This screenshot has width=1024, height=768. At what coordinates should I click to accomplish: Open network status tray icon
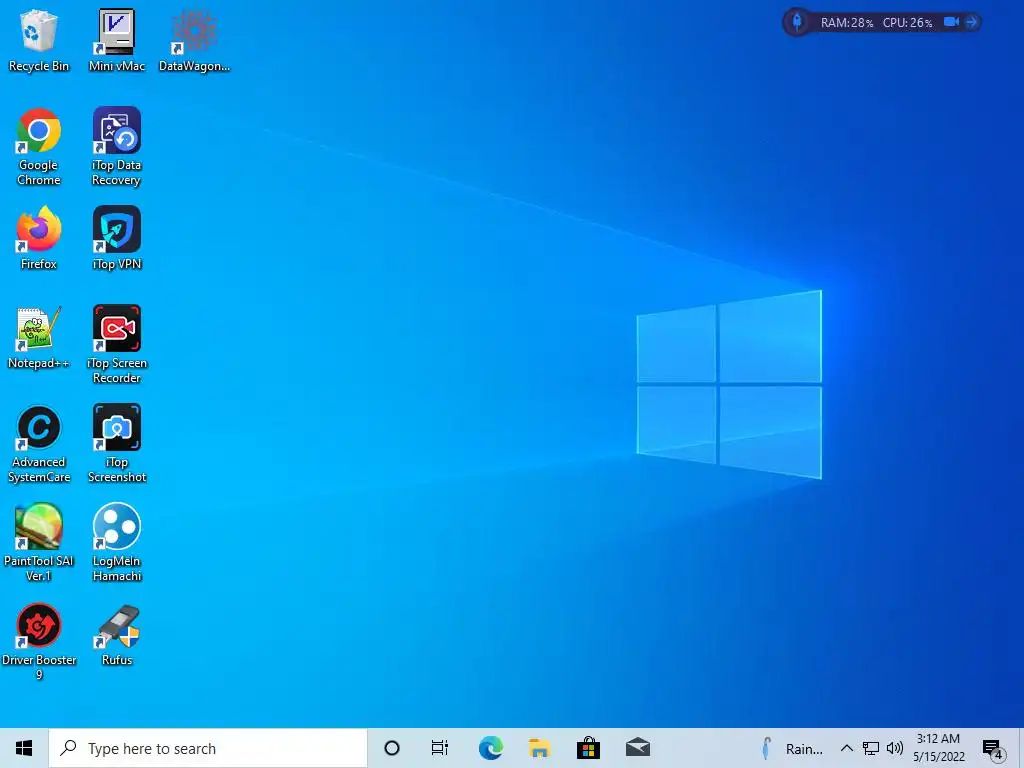tap(871, 748)
